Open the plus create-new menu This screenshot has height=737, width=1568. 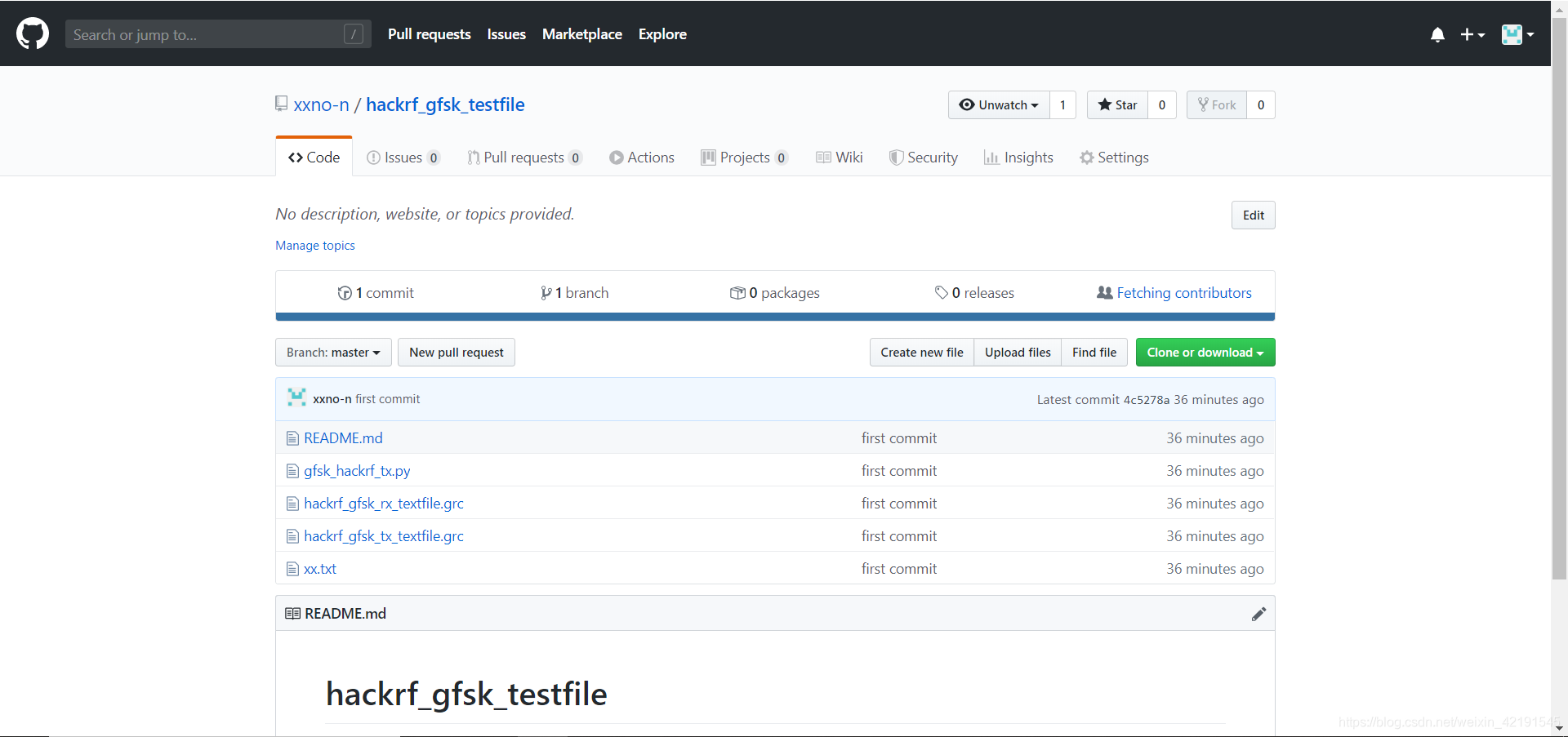1472,34
